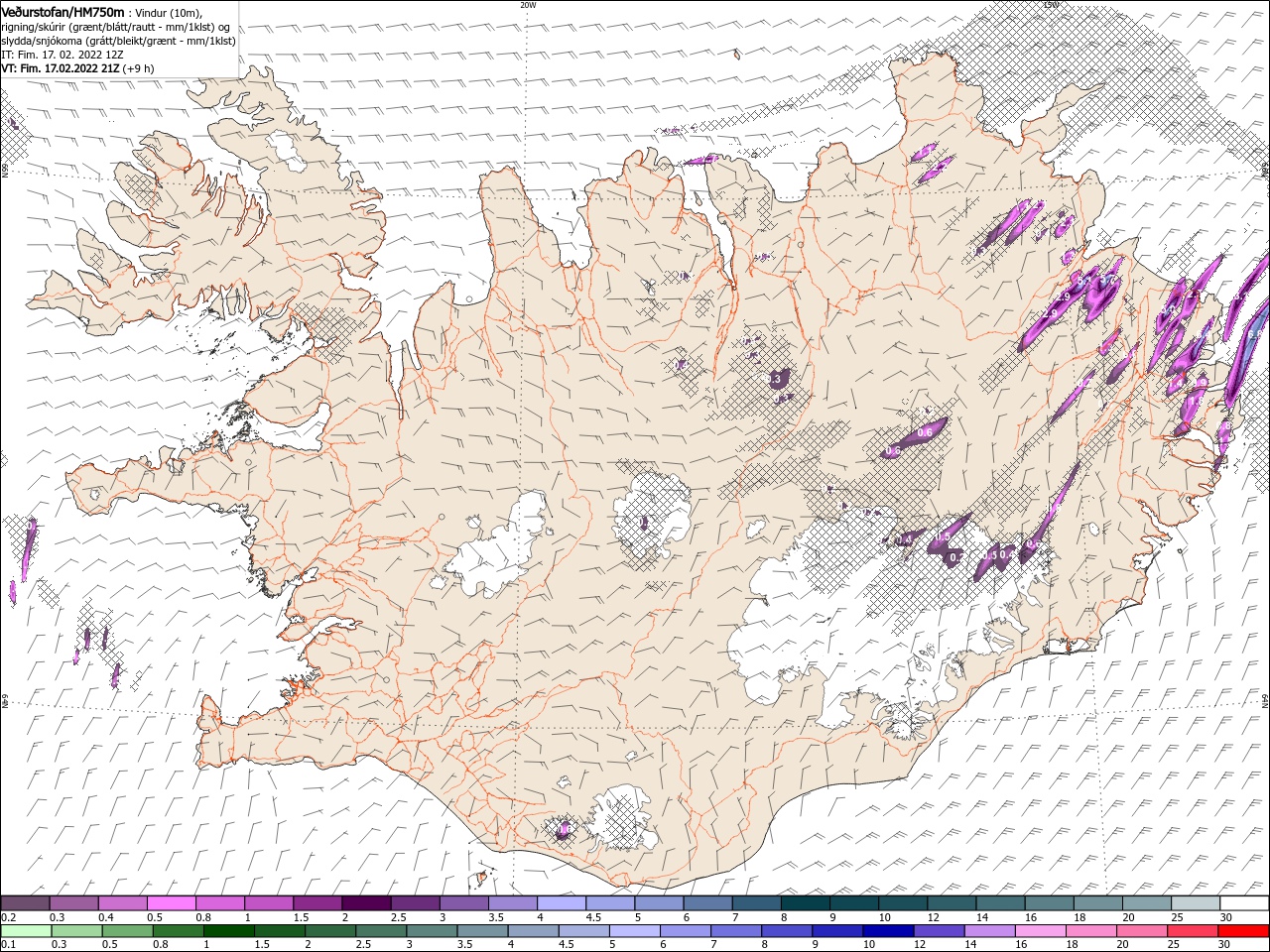Click the red 30 swatch in the lower legend row
This screenshot has height=952, width=1270.
(1243, 931)
